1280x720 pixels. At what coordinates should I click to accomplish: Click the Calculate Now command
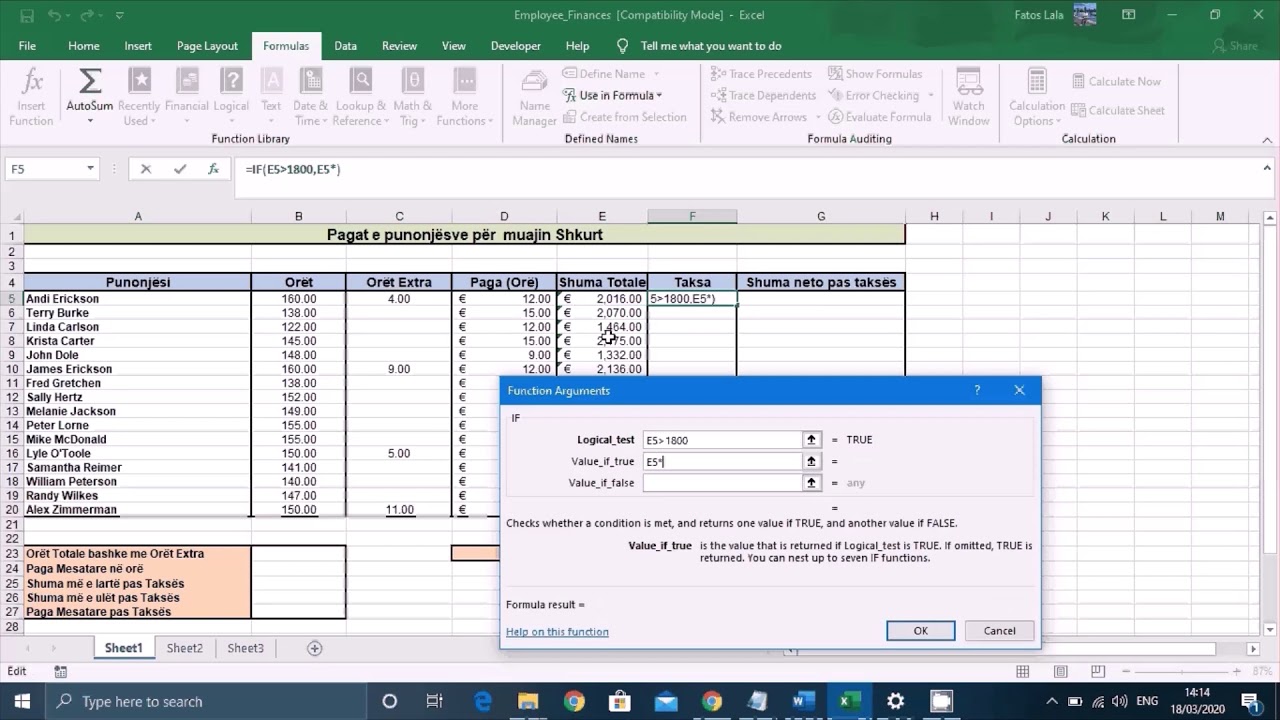(1116, 81)
